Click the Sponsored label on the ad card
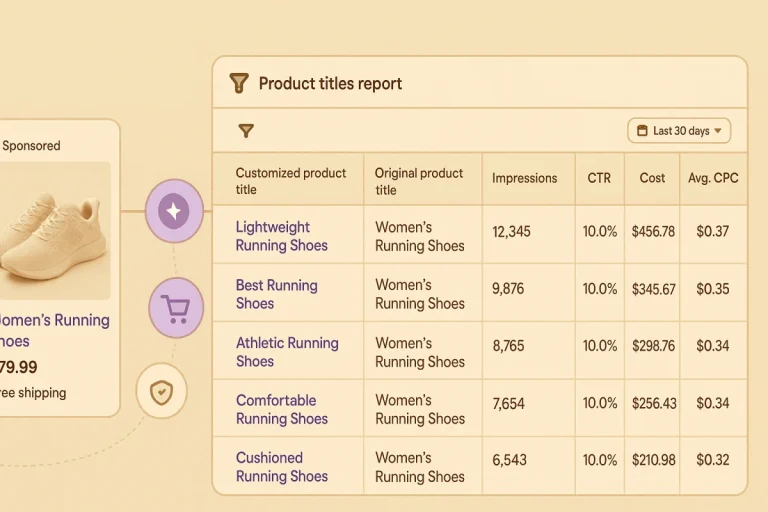The width and height of the screenshot is (768, 512). (31, 146)
